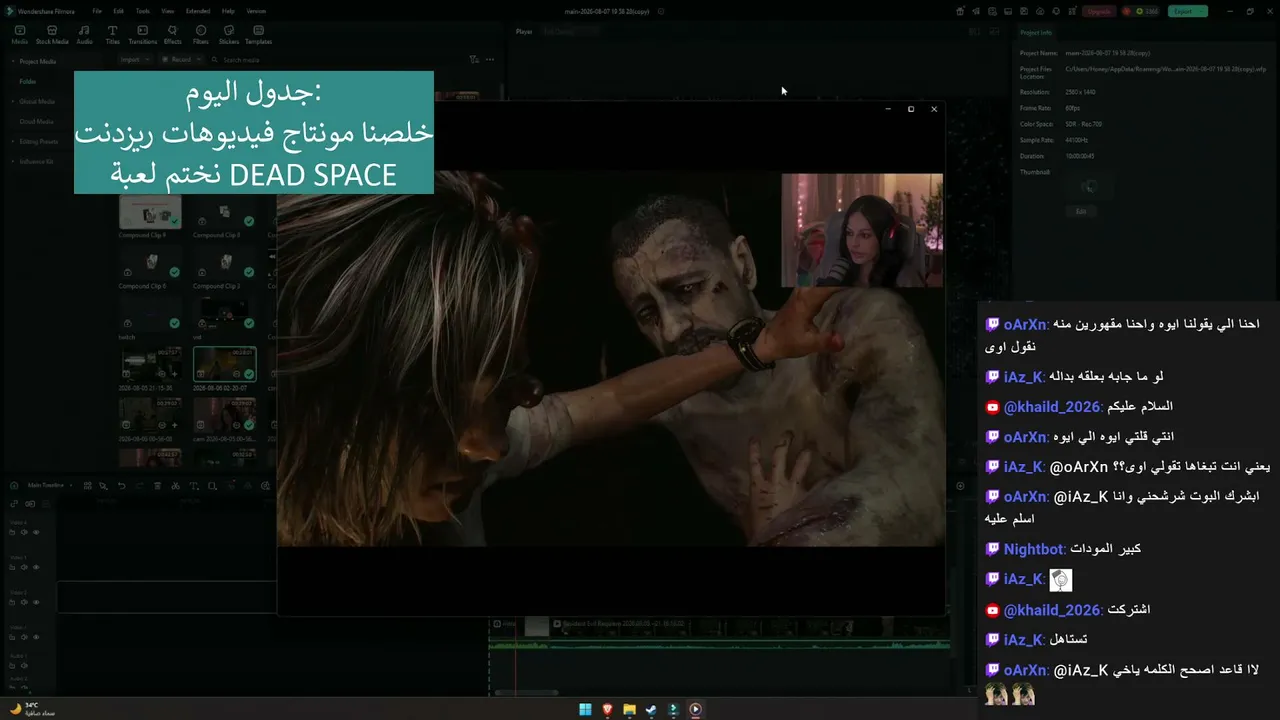Click the Upgrade button
The width and height of the screenshot is (1280, 720).
click(1099, 12)
